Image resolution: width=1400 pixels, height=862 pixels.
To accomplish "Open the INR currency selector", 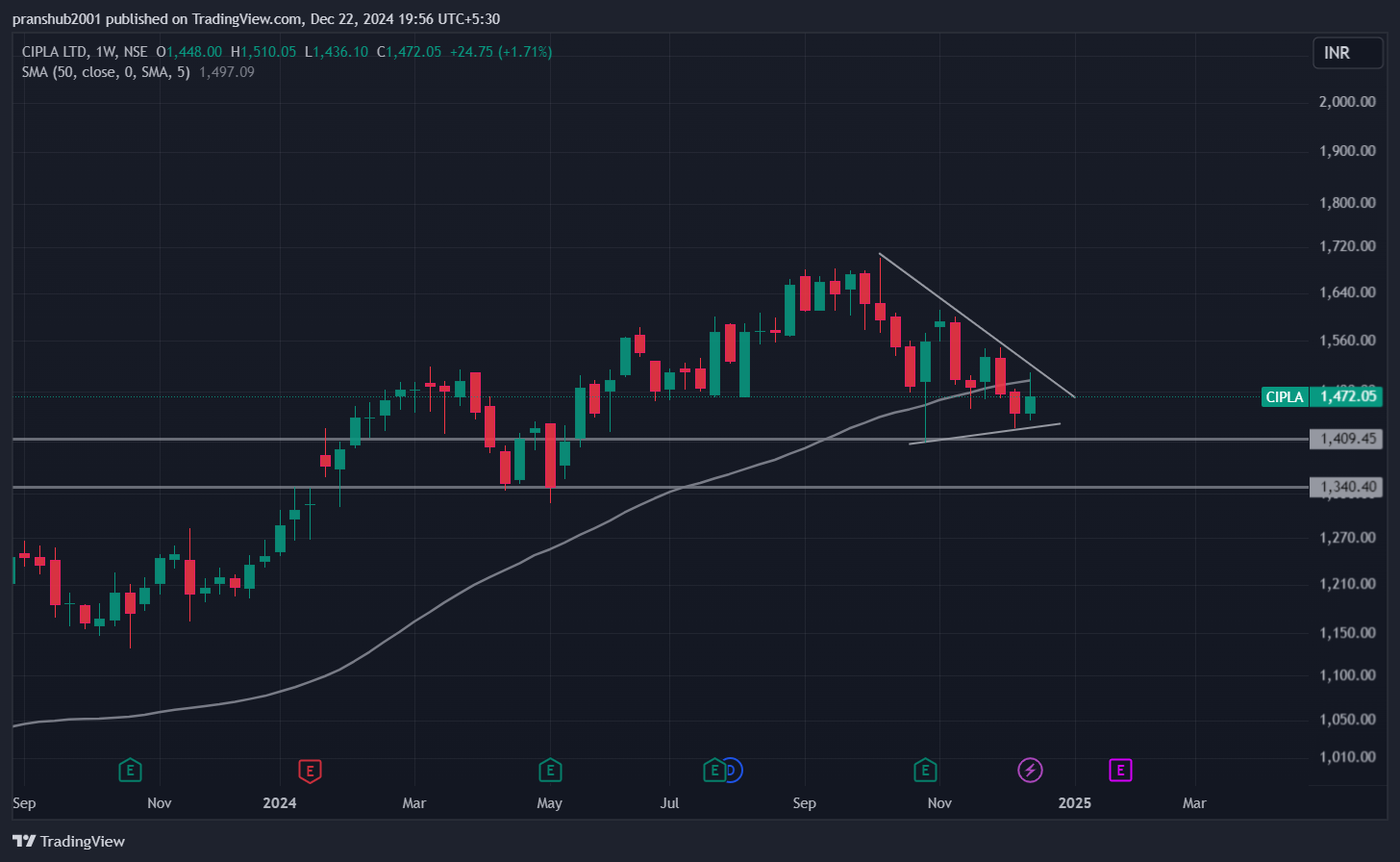I will 1348,53.
